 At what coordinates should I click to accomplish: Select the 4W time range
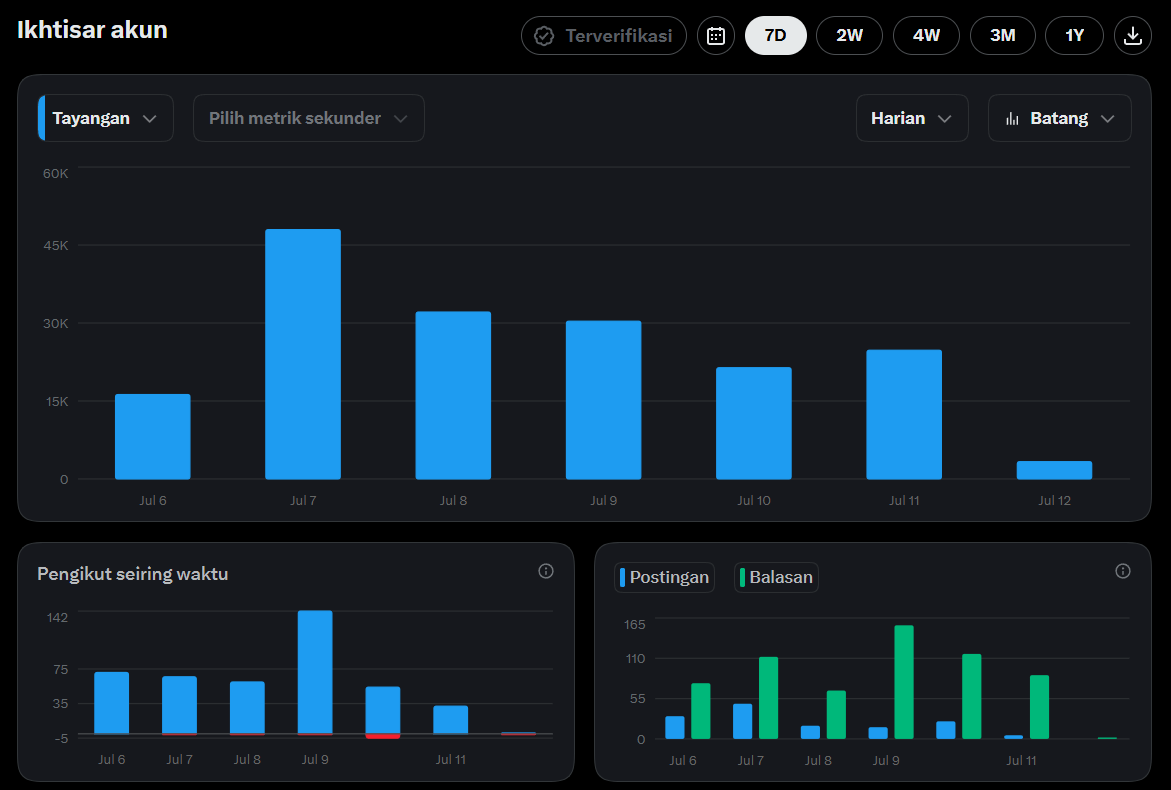tap(926, 36)
